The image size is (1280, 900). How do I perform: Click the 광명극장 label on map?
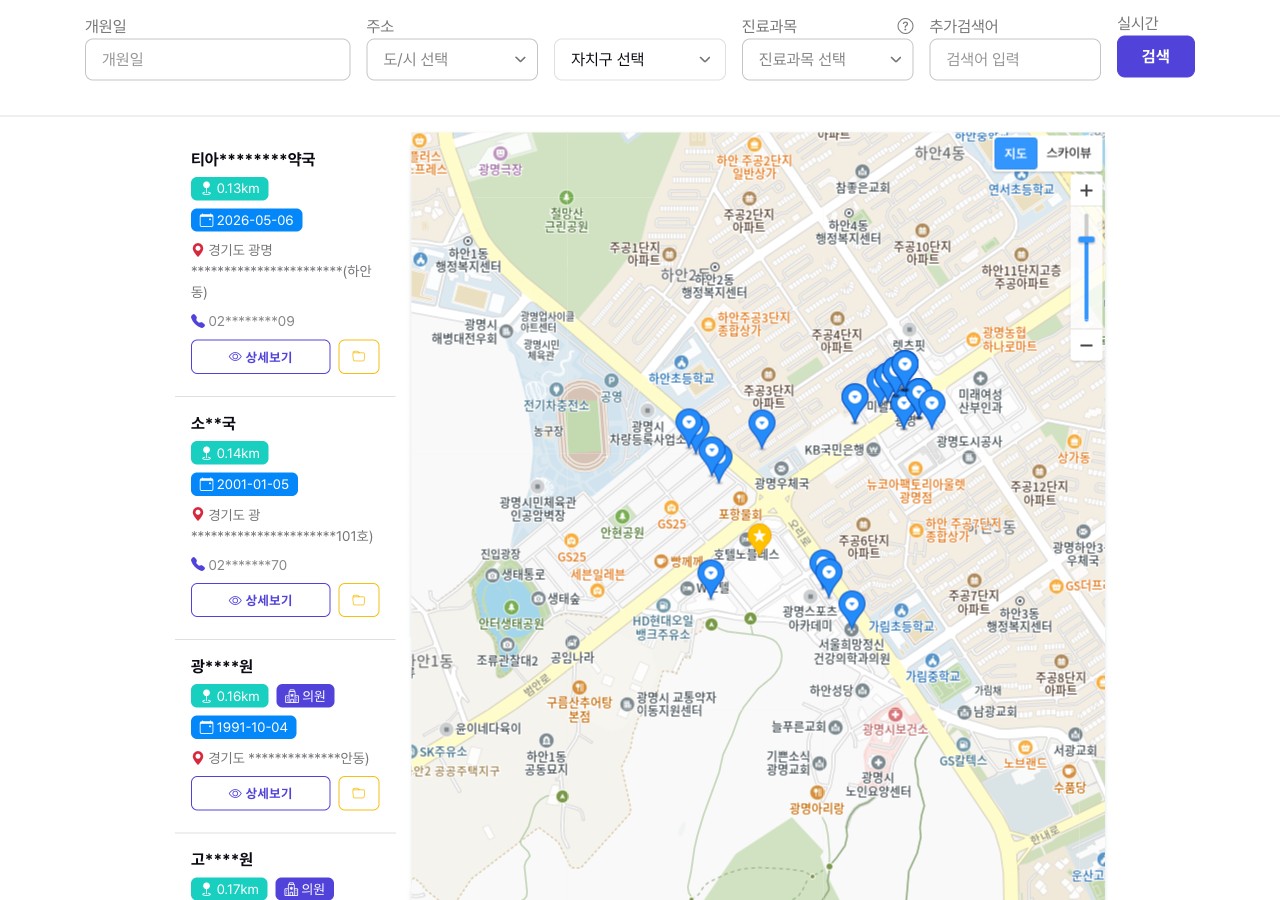coord(500,170)
